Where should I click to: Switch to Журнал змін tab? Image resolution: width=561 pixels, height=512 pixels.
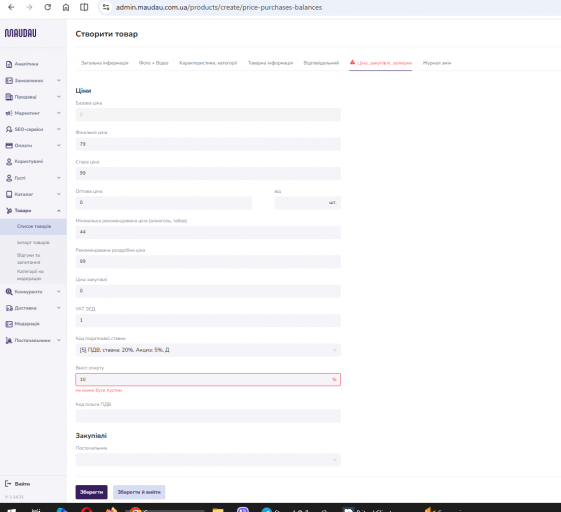437,63
